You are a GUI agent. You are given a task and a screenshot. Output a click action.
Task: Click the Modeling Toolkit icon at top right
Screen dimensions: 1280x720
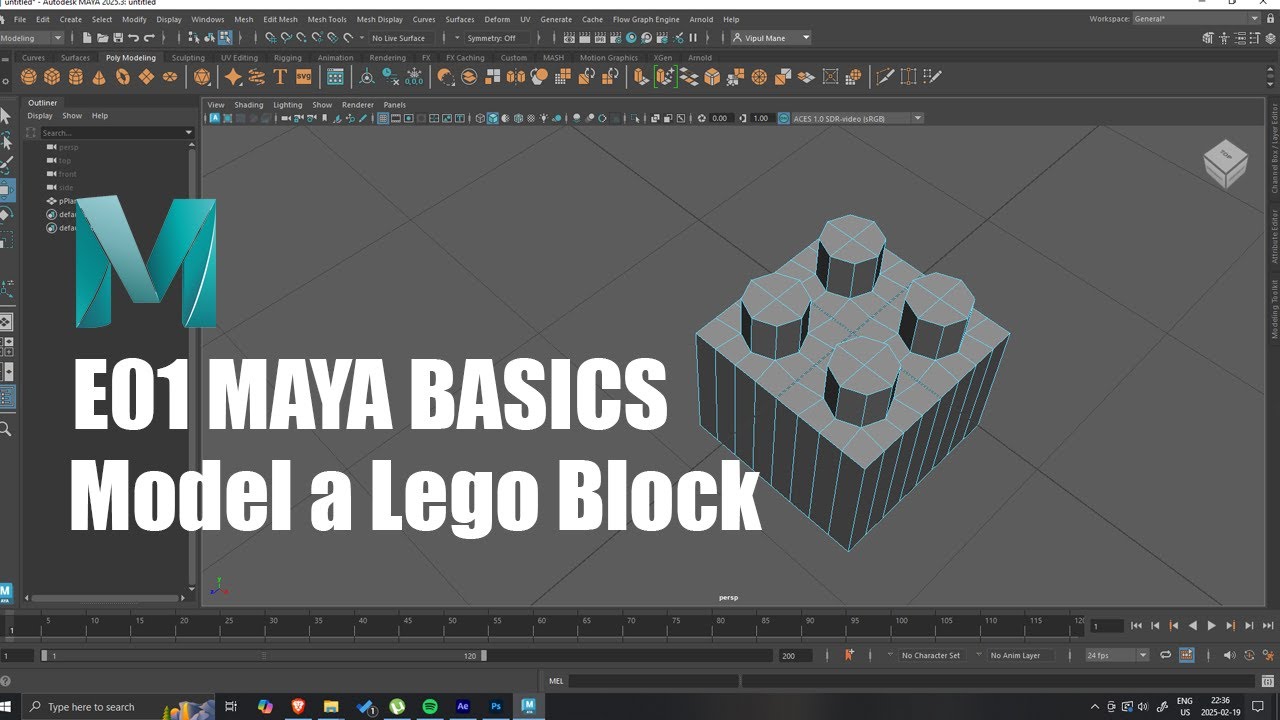click(1206, 38)
